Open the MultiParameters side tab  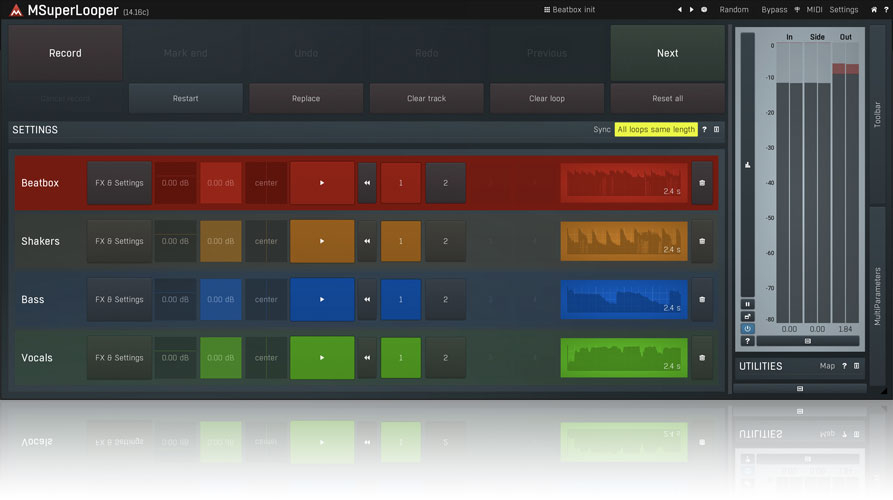[x=877, y=295]
